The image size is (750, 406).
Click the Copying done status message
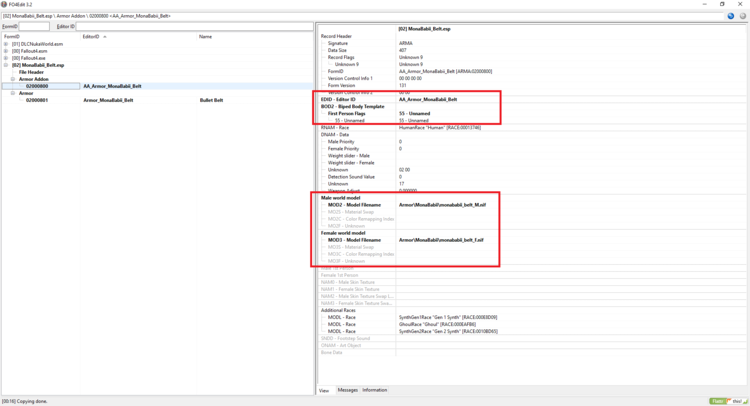tap(25, 402)
